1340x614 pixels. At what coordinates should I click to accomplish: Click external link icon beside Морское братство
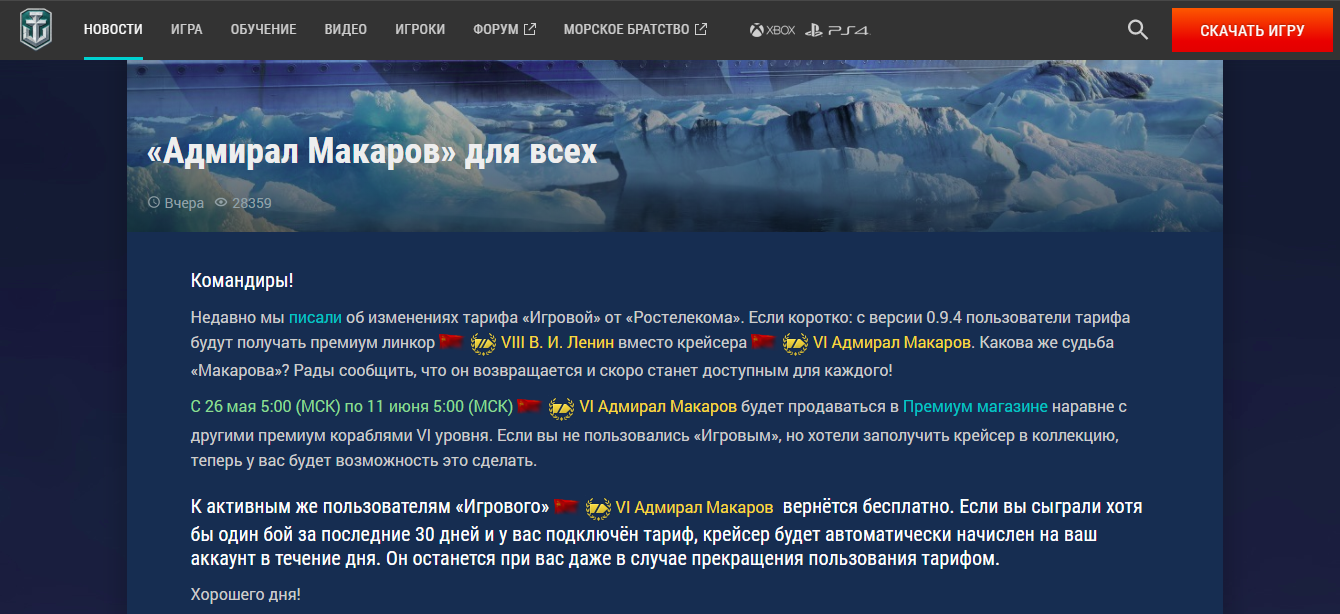[x=701, y=30]
